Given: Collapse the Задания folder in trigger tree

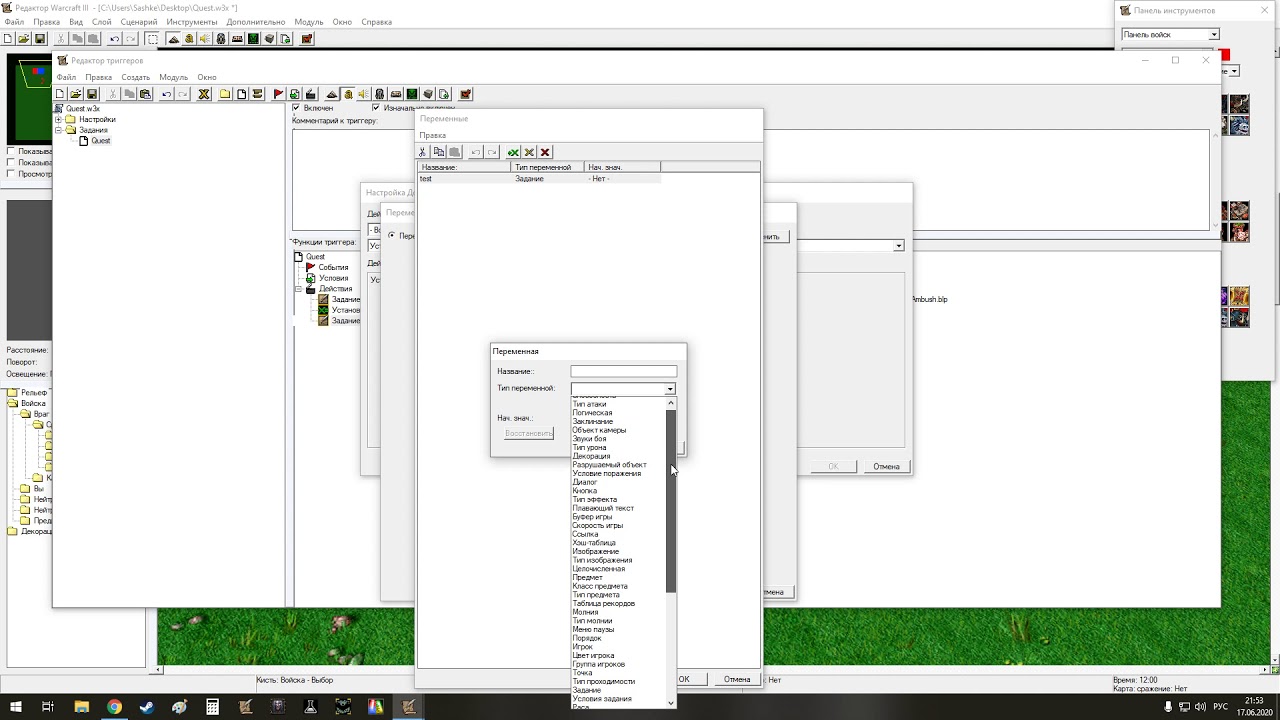Looking at the screenshot, I should (x=59, y=130).
